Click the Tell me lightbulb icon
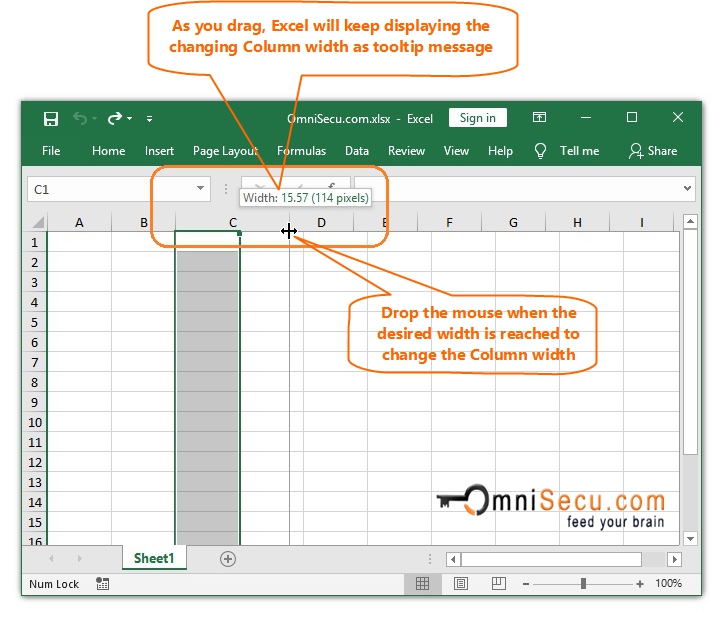 (540, 151)
